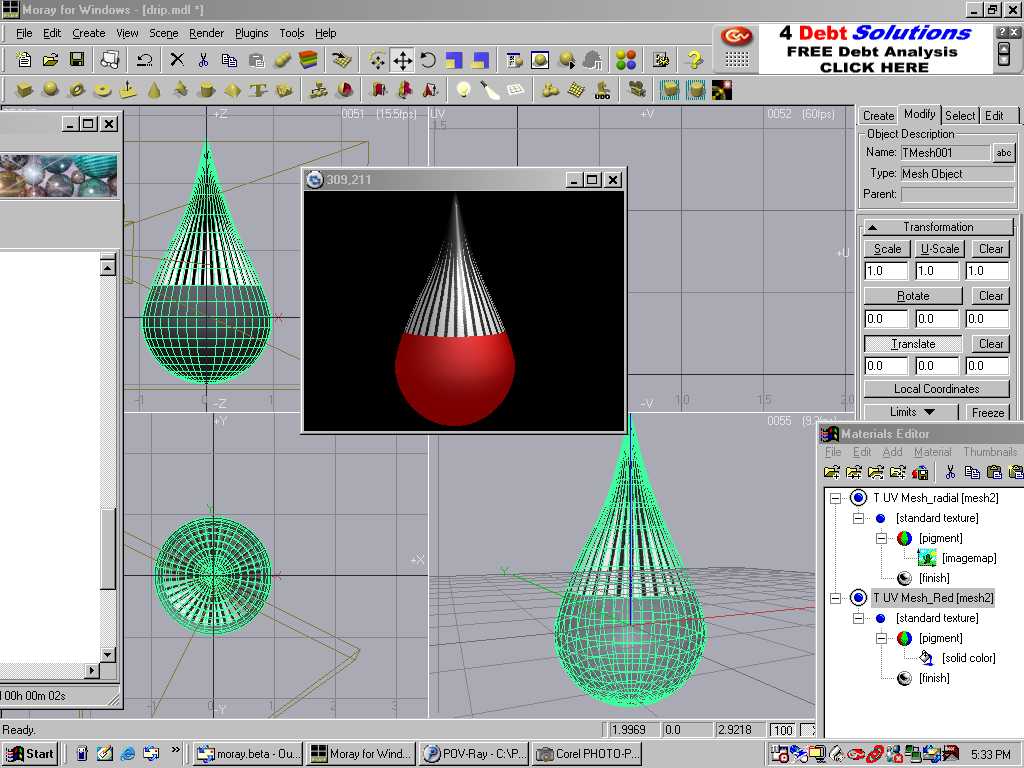Click the yellow question mark Help icon
The image size is (1024, 768).
click(x=694, y=60)
